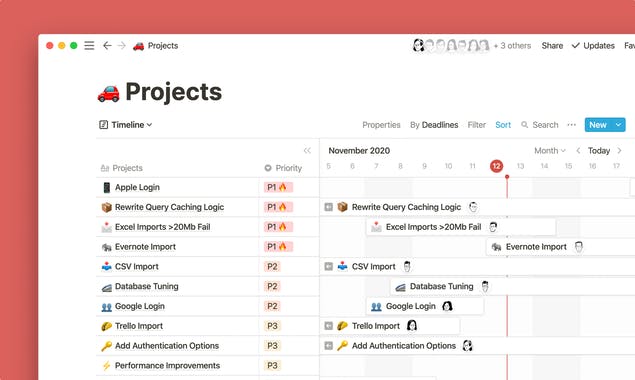Click the arrow on Add Authentication timeline bar

pyautogui.click(x=328, y=346)
